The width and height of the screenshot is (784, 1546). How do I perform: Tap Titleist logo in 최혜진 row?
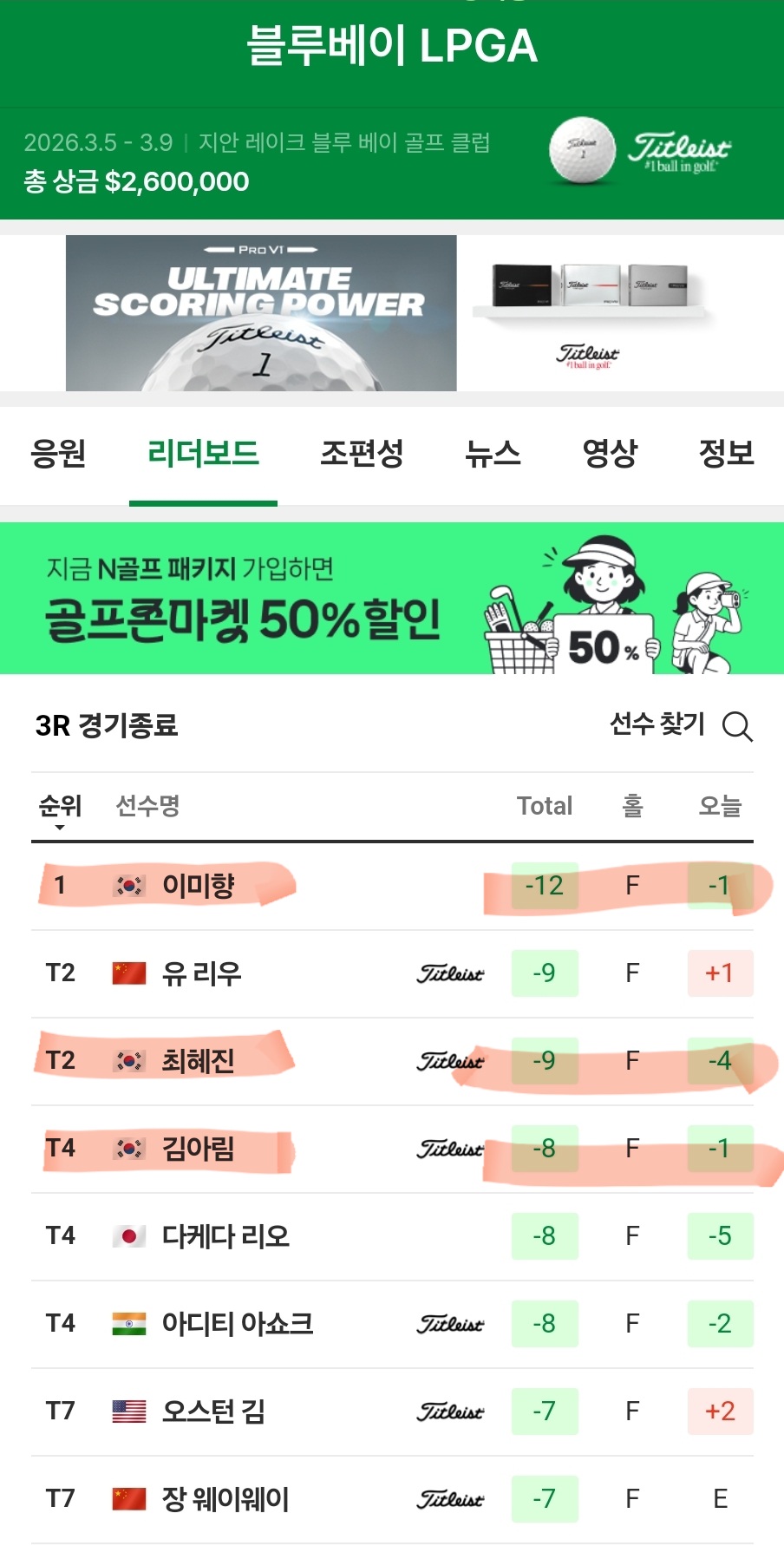click(450, 1061)
